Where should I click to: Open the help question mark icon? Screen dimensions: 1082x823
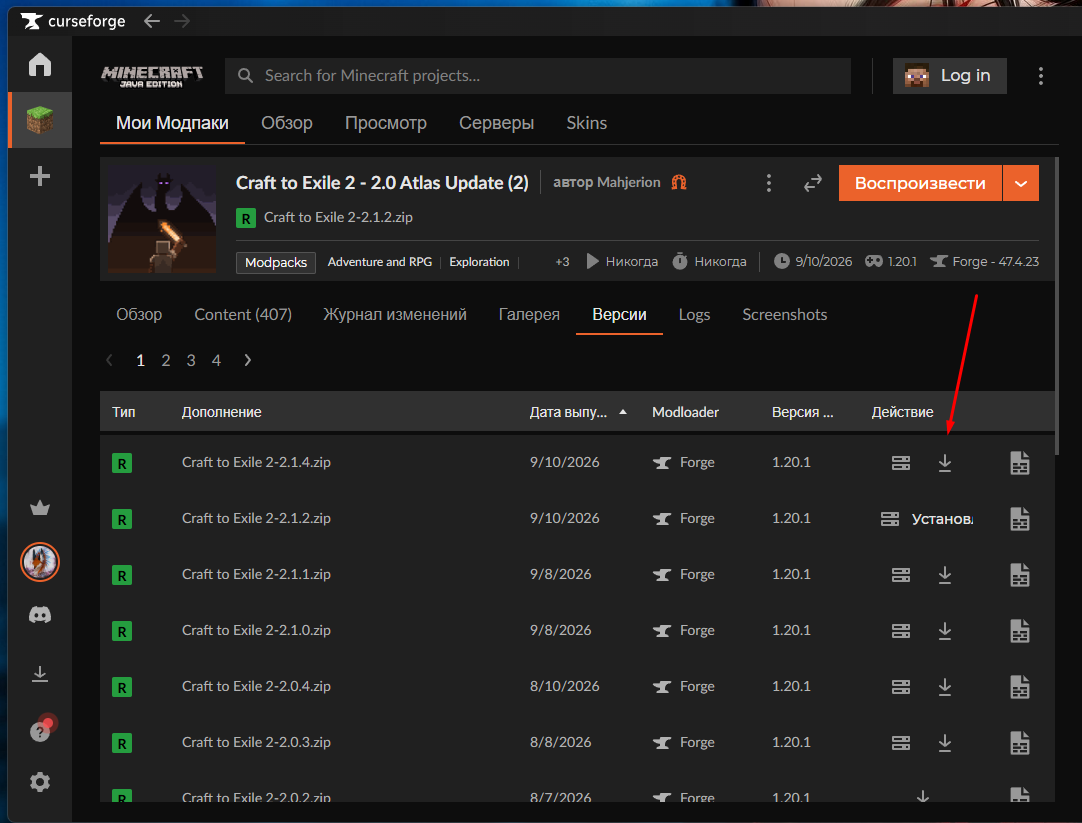(x=40, y=731)
